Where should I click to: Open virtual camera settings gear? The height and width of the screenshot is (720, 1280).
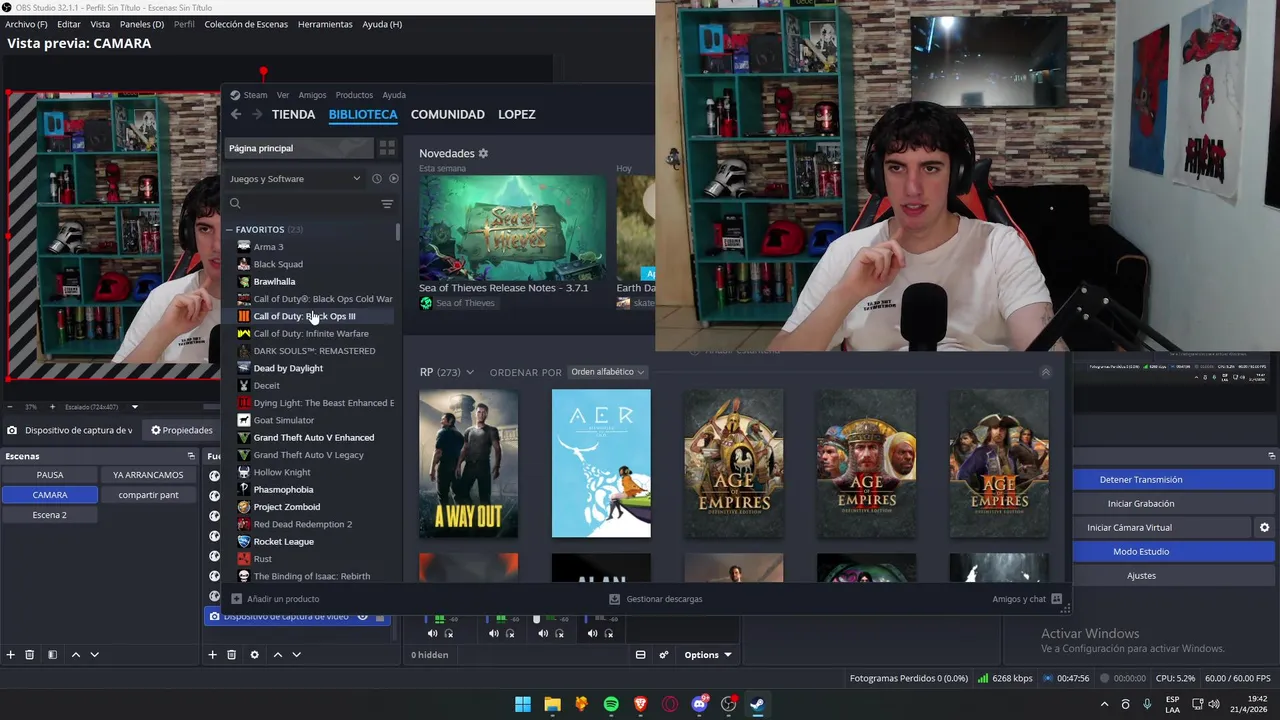pos(1264,527)
